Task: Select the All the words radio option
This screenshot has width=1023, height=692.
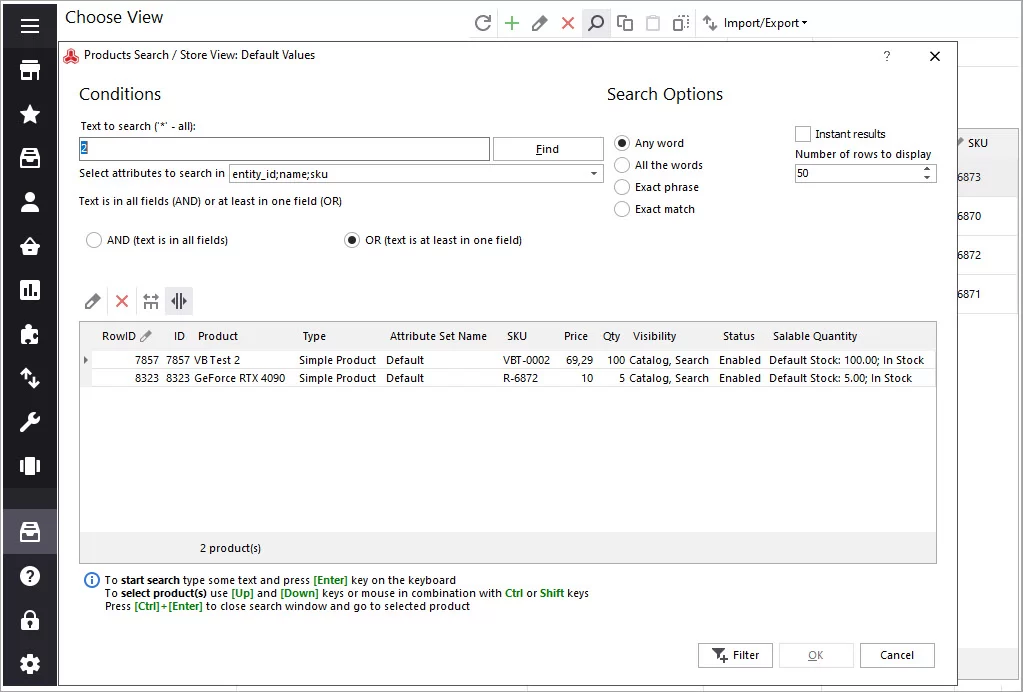Action: click(622, 165)
